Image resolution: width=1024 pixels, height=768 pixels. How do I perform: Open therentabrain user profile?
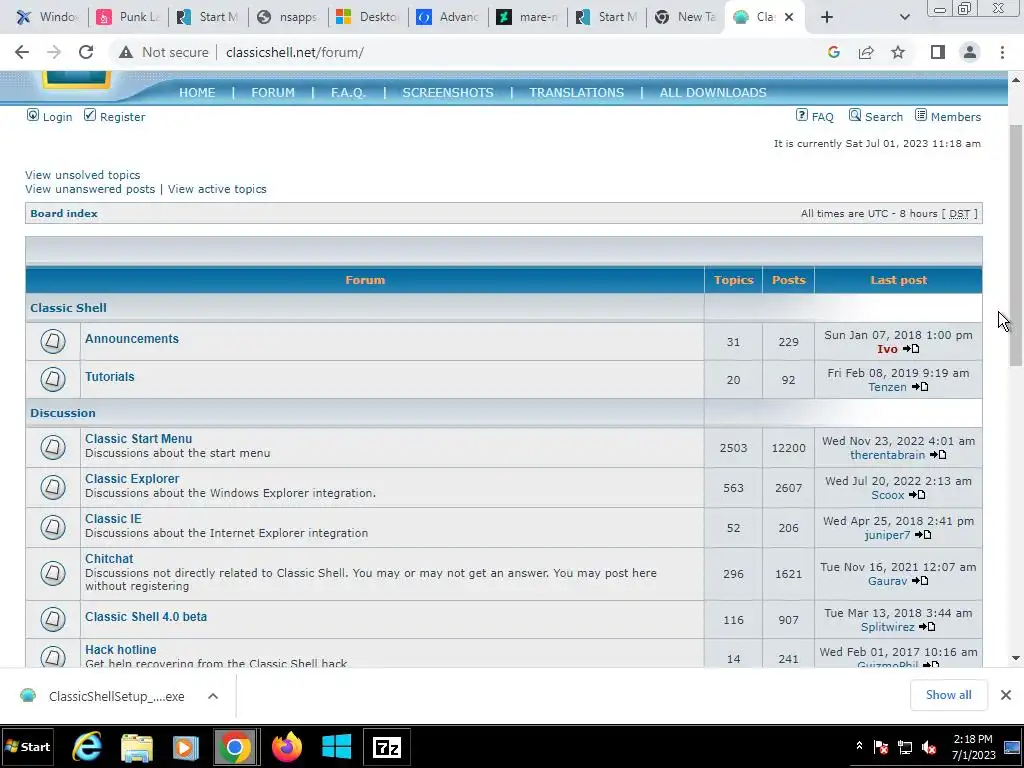(x=888, y=455)
